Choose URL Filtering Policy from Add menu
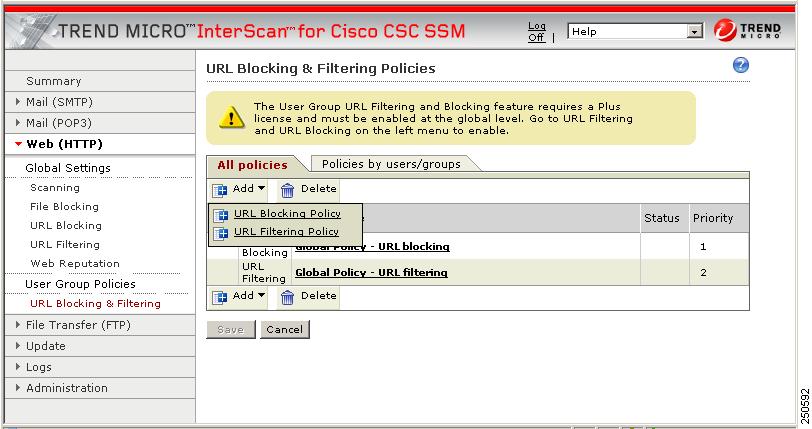The image size is (812, 429). click(286, 232)
